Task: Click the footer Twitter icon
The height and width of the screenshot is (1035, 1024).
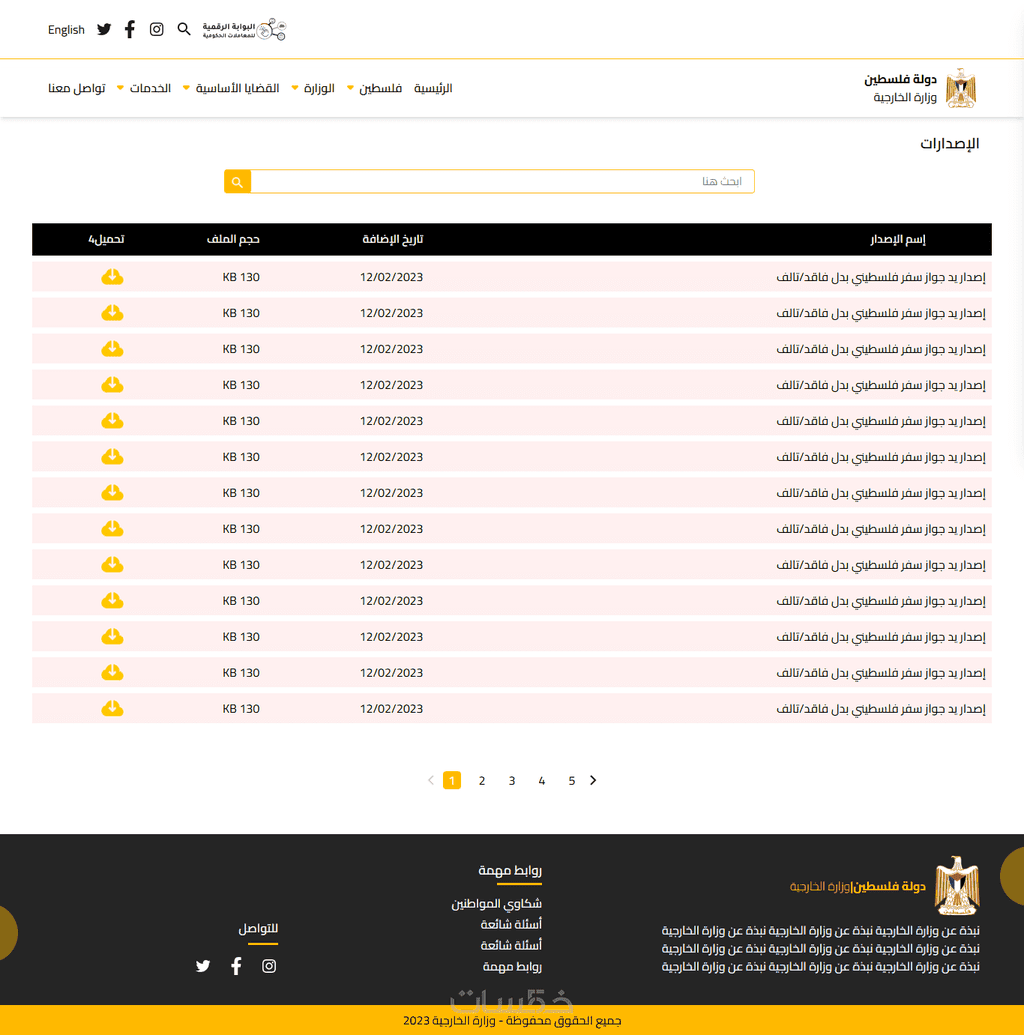Action: (203, 966)
